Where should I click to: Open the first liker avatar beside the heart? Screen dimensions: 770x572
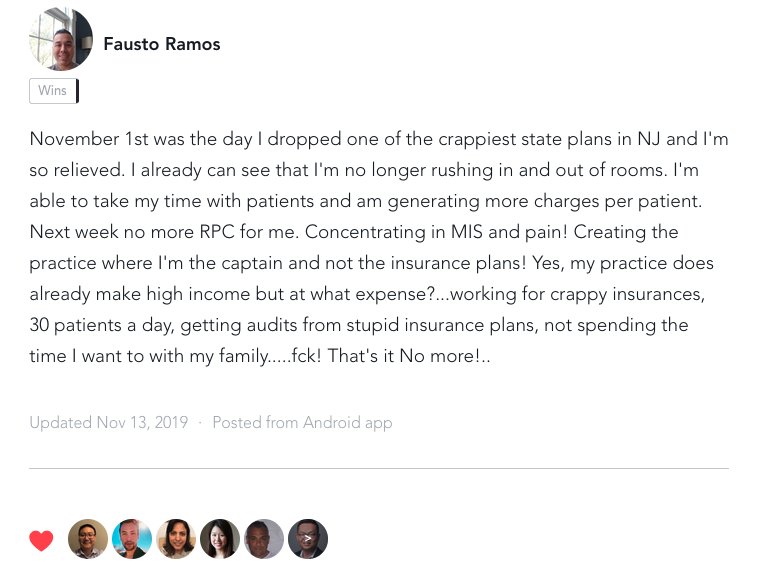pos(88,539)
